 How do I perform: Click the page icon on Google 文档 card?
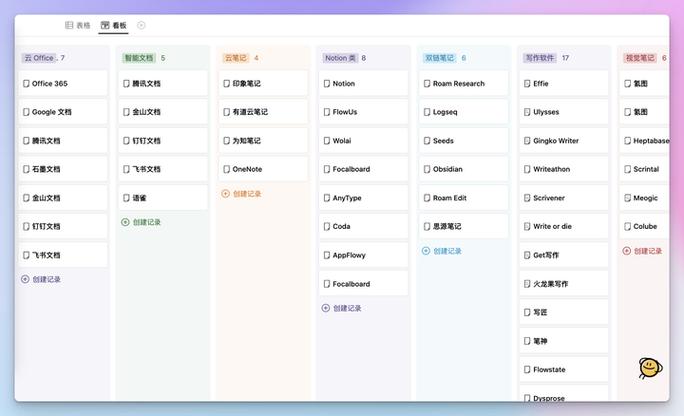26,112
